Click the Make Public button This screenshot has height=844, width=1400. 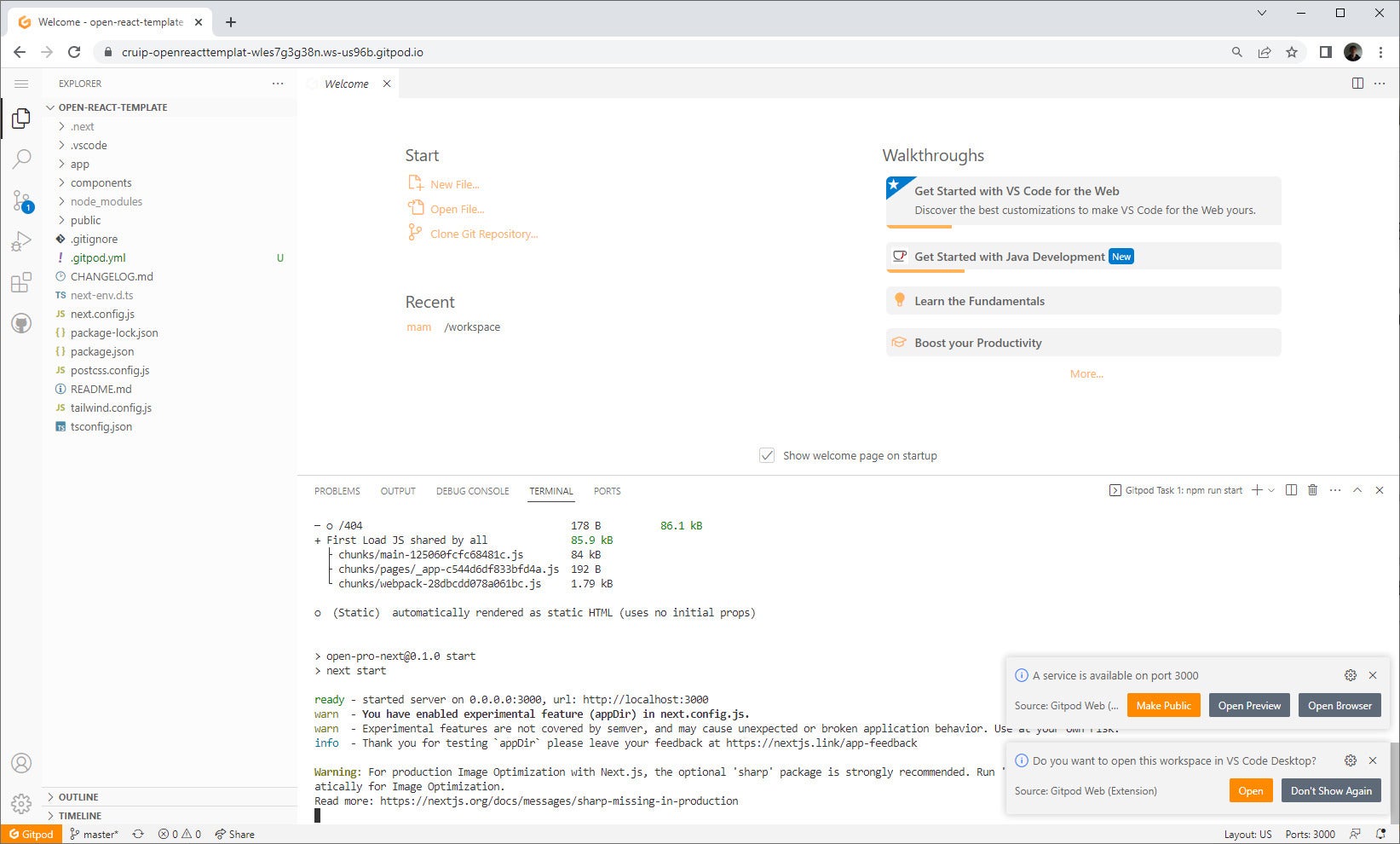click(1163, 705)
